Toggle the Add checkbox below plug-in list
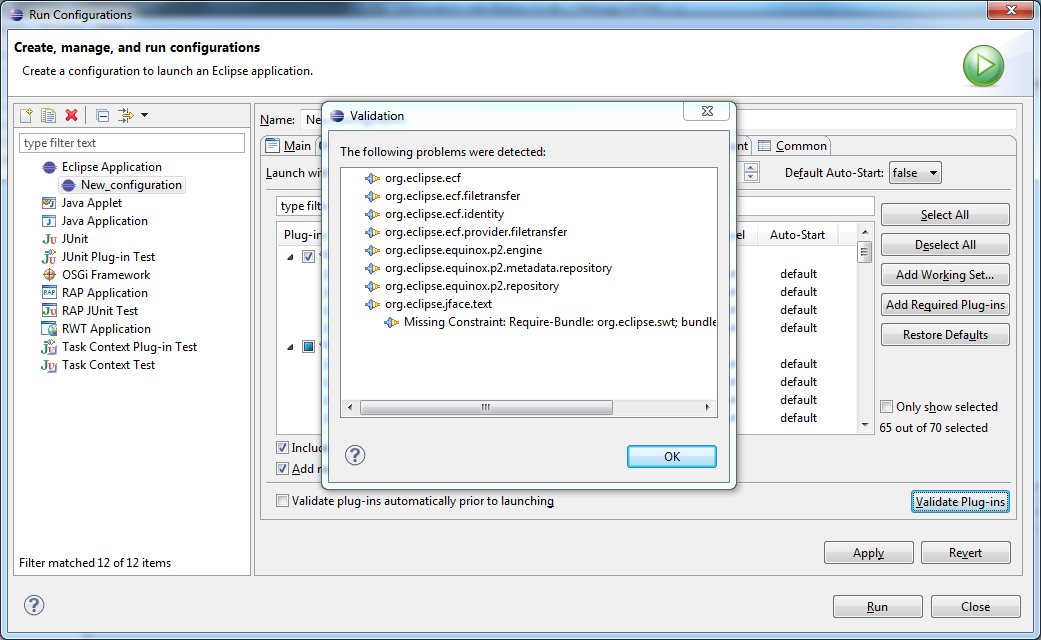 283,468
